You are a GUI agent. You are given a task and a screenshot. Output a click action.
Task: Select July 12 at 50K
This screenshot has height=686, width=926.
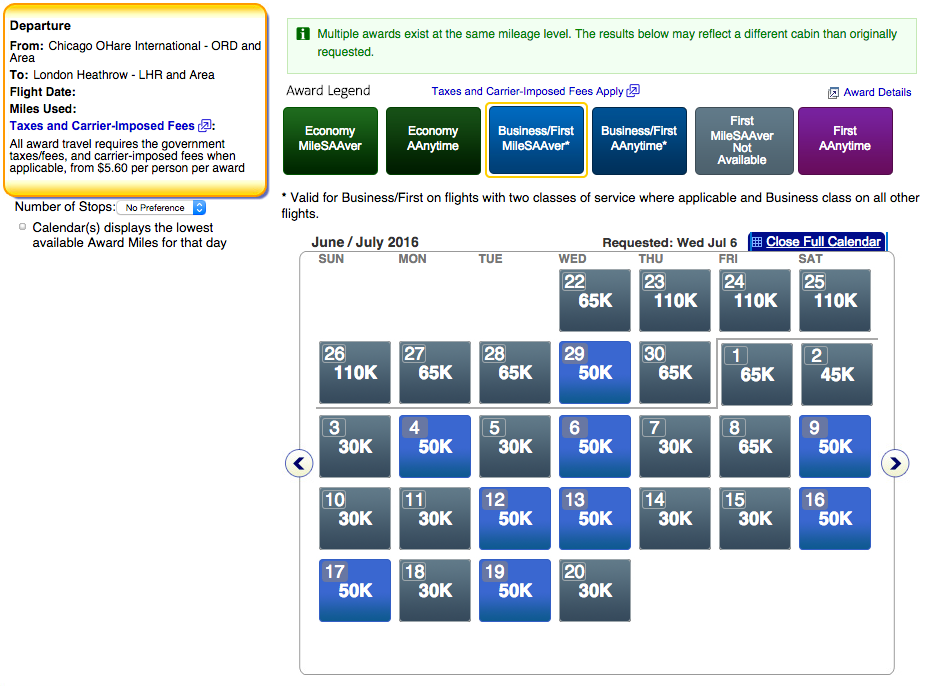[x=515, y=518]
